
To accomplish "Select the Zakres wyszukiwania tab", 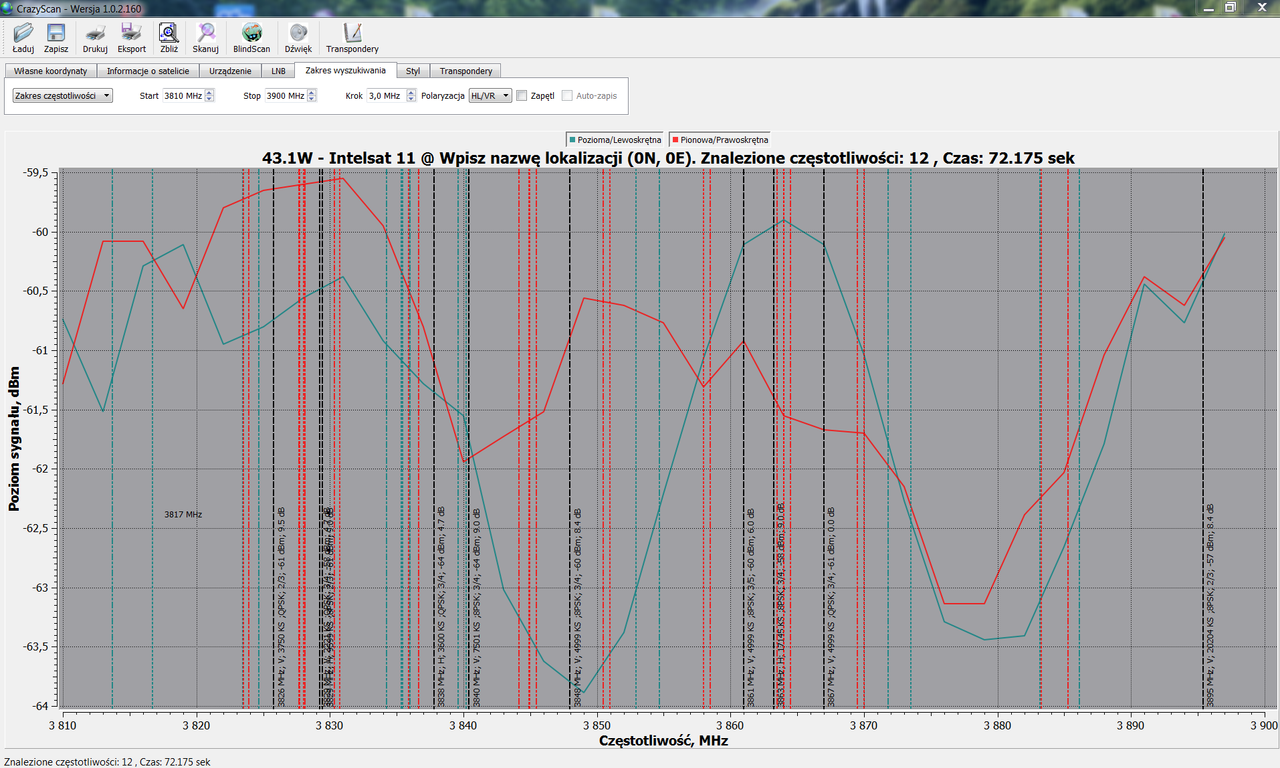I will tap(346, 70).
